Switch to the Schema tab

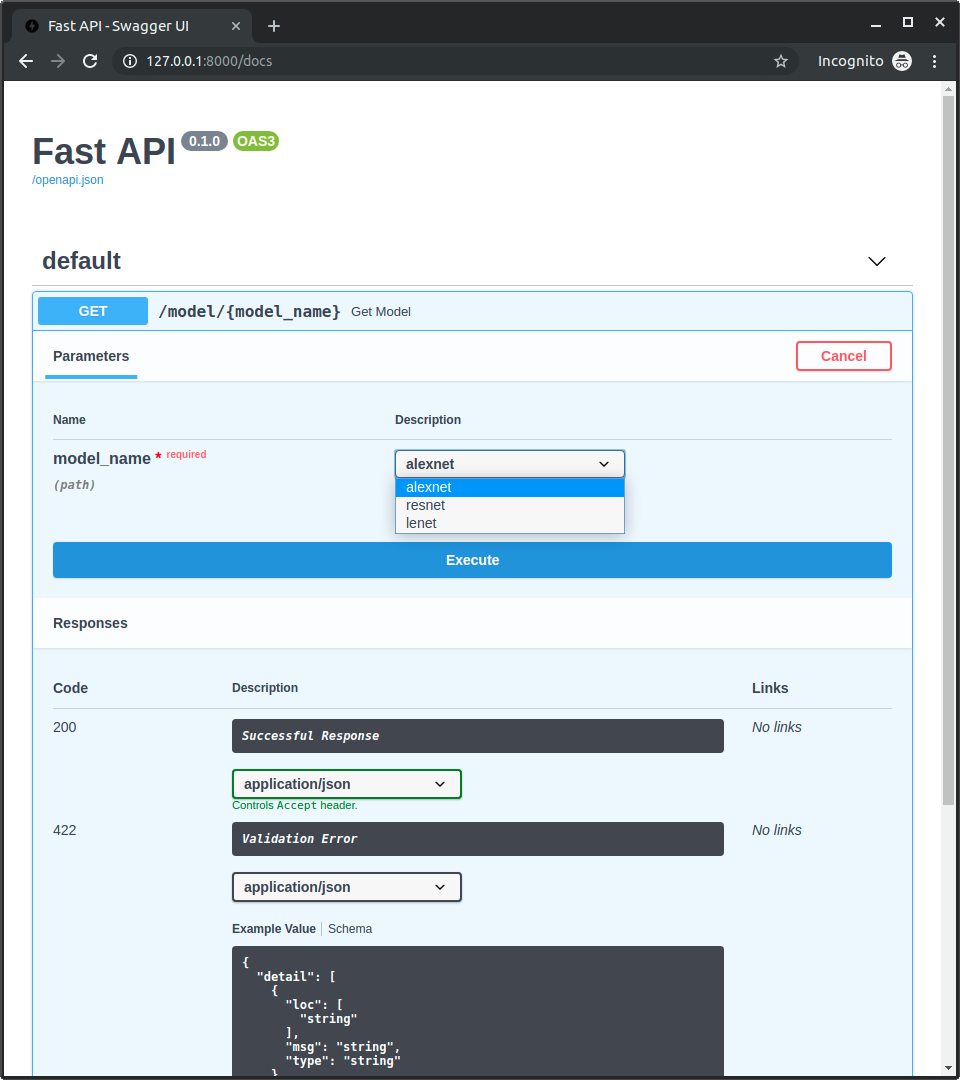(350, 929)
